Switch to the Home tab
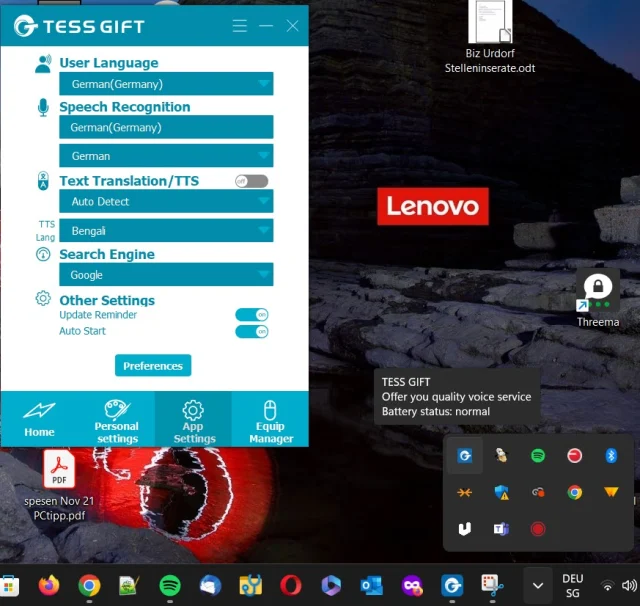The height and width of the screenshot is (606, 640). 39,419
